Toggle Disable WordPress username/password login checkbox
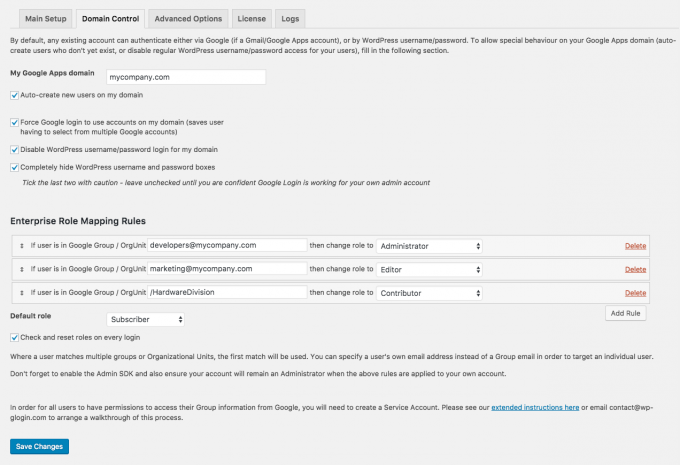Image resolution: width=680 pixels, height=465 pixels. (14, 150)
